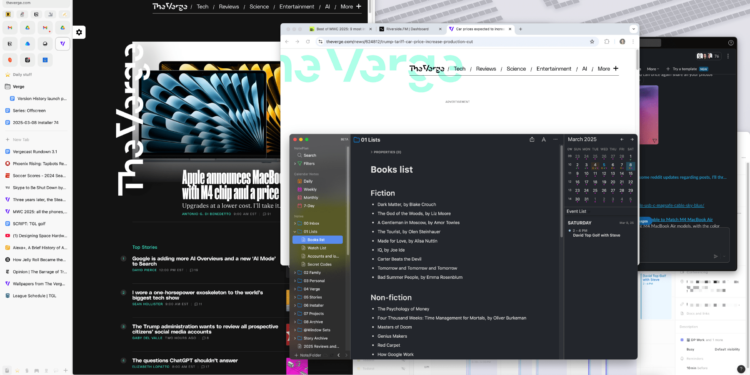This screenshot has height=375, width=750.
Task: Open the one-horsepower exoskeleton story
Action: click(x=198, y=295)
